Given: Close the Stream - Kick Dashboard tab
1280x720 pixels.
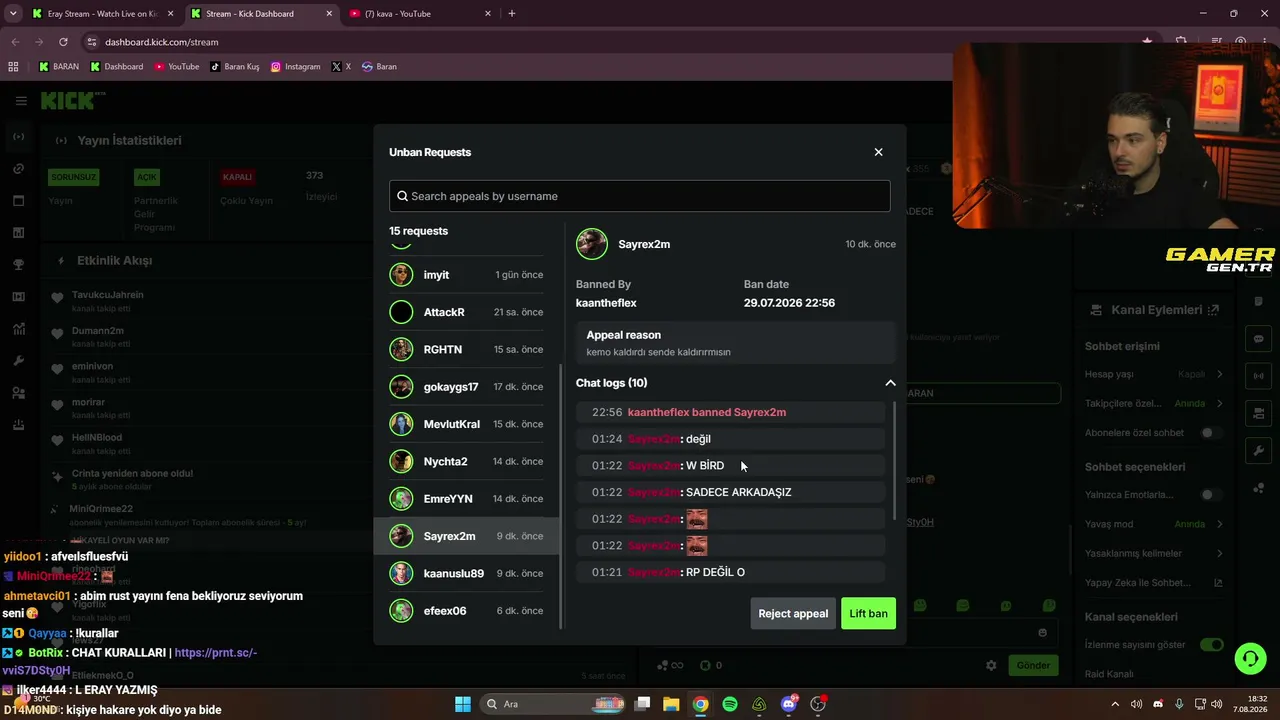Looking at the screenshot, I should (x=329, y=14).
